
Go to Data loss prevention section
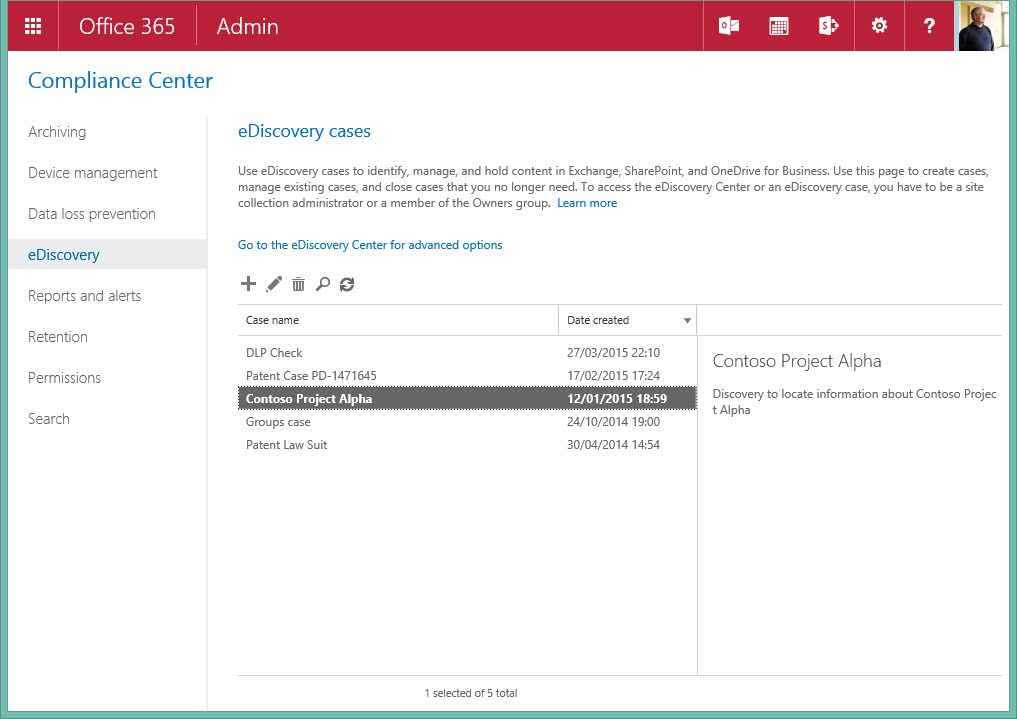click(x=92, y=214)
